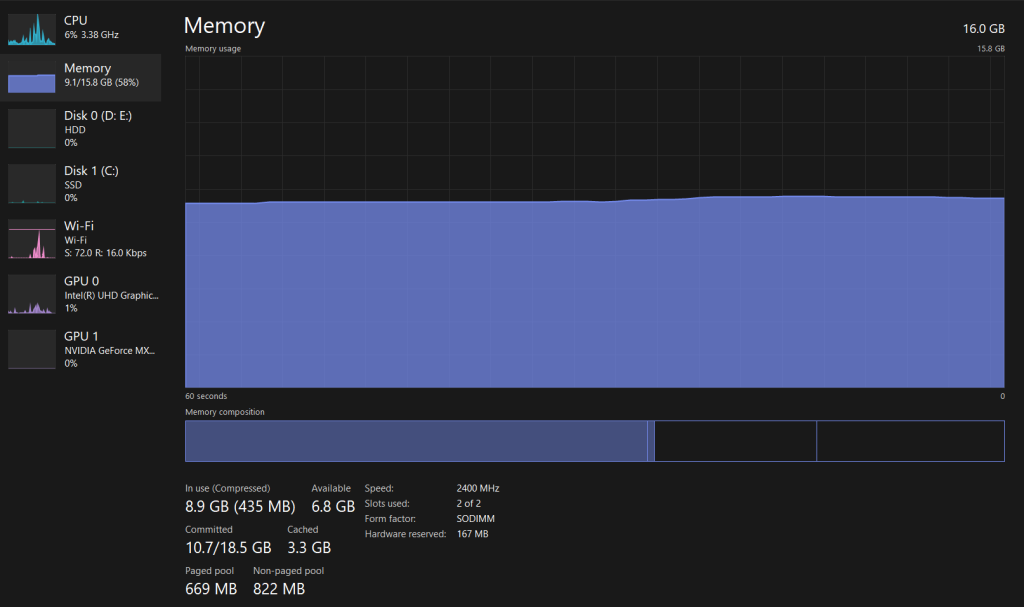Image resolution: width=1024 pixels, height=607 pixels.
Task: Select GPU 0 label in sidebar
Action: coord(82,281)
